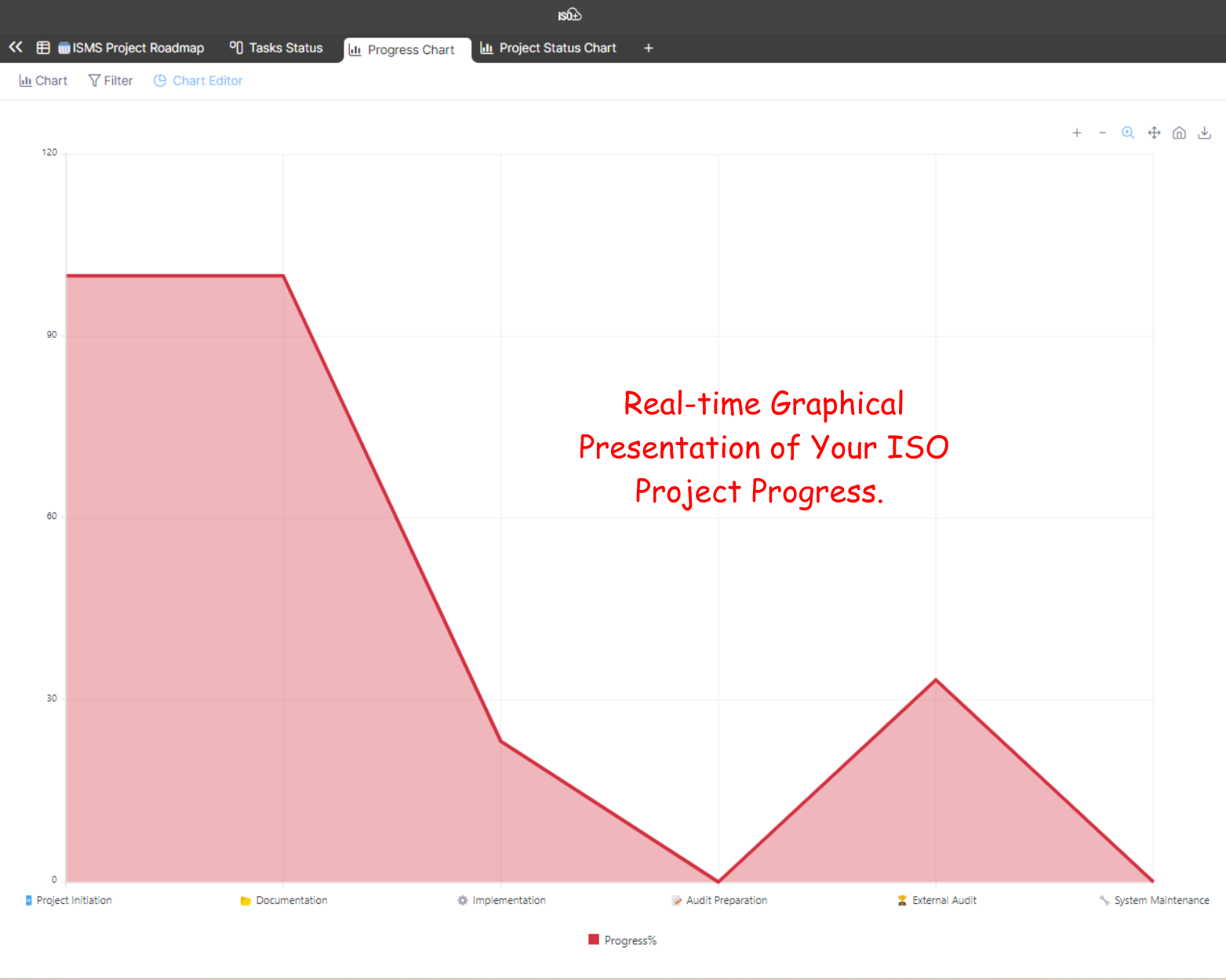Add a new view with plus button
Screen dimensions: 1226x980
point(649,48)
